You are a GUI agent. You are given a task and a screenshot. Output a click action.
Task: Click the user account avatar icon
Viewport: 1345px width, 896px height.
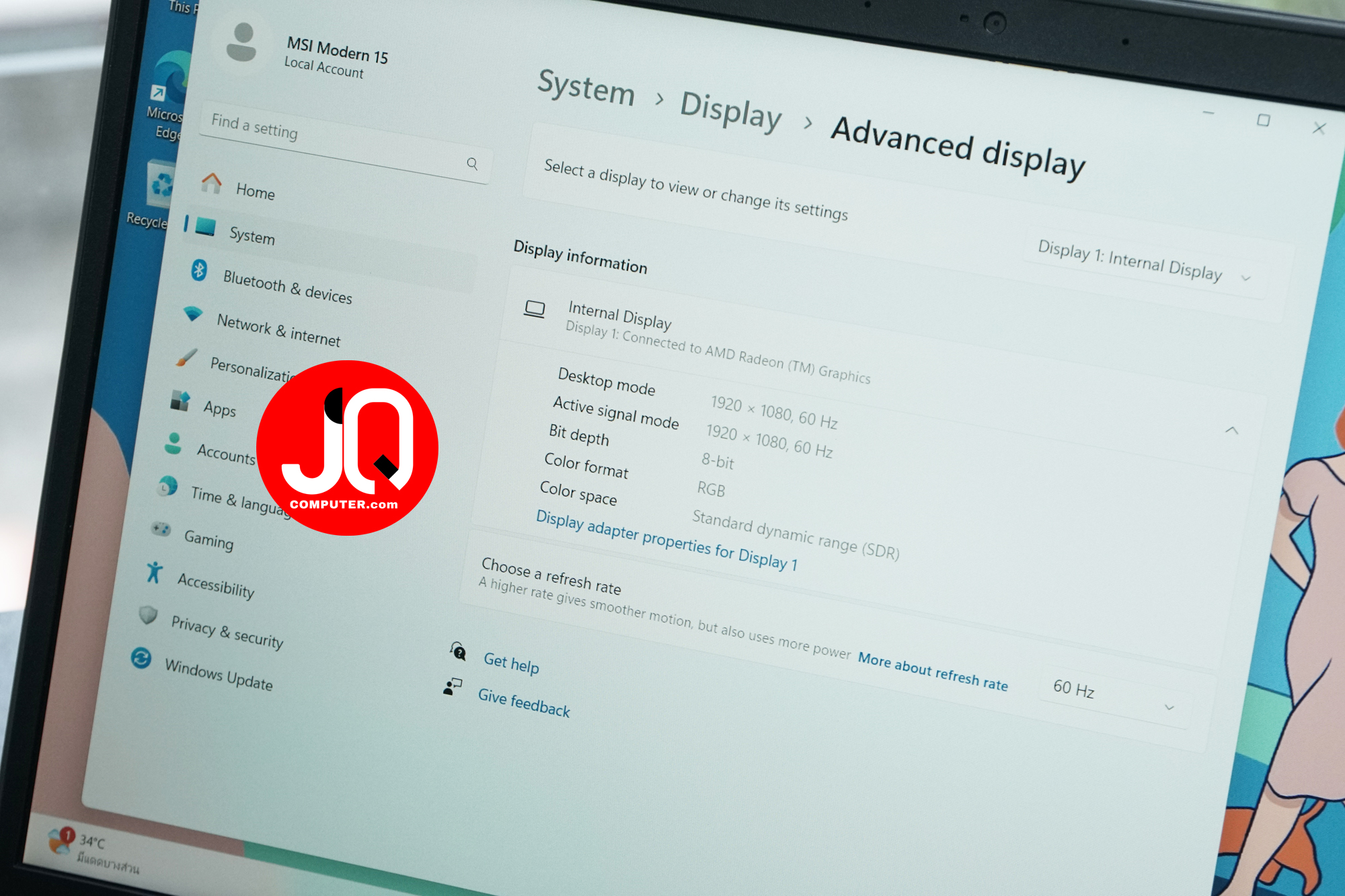[x=241, y=42]
